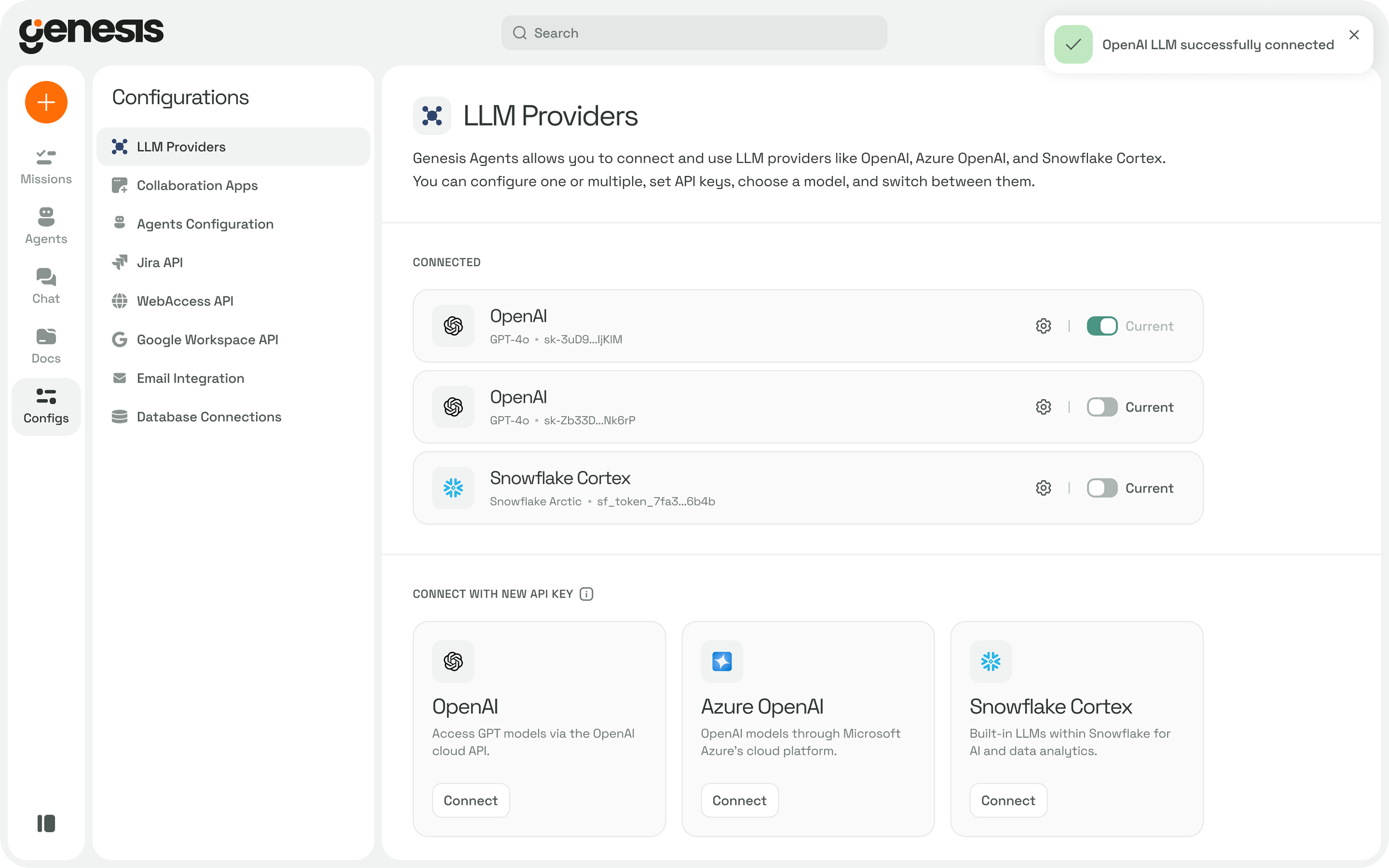Open settings gear for Snowflake Cortex row
The width and height of the screenshot is (1389, 868).
[x=1043, y=488]
